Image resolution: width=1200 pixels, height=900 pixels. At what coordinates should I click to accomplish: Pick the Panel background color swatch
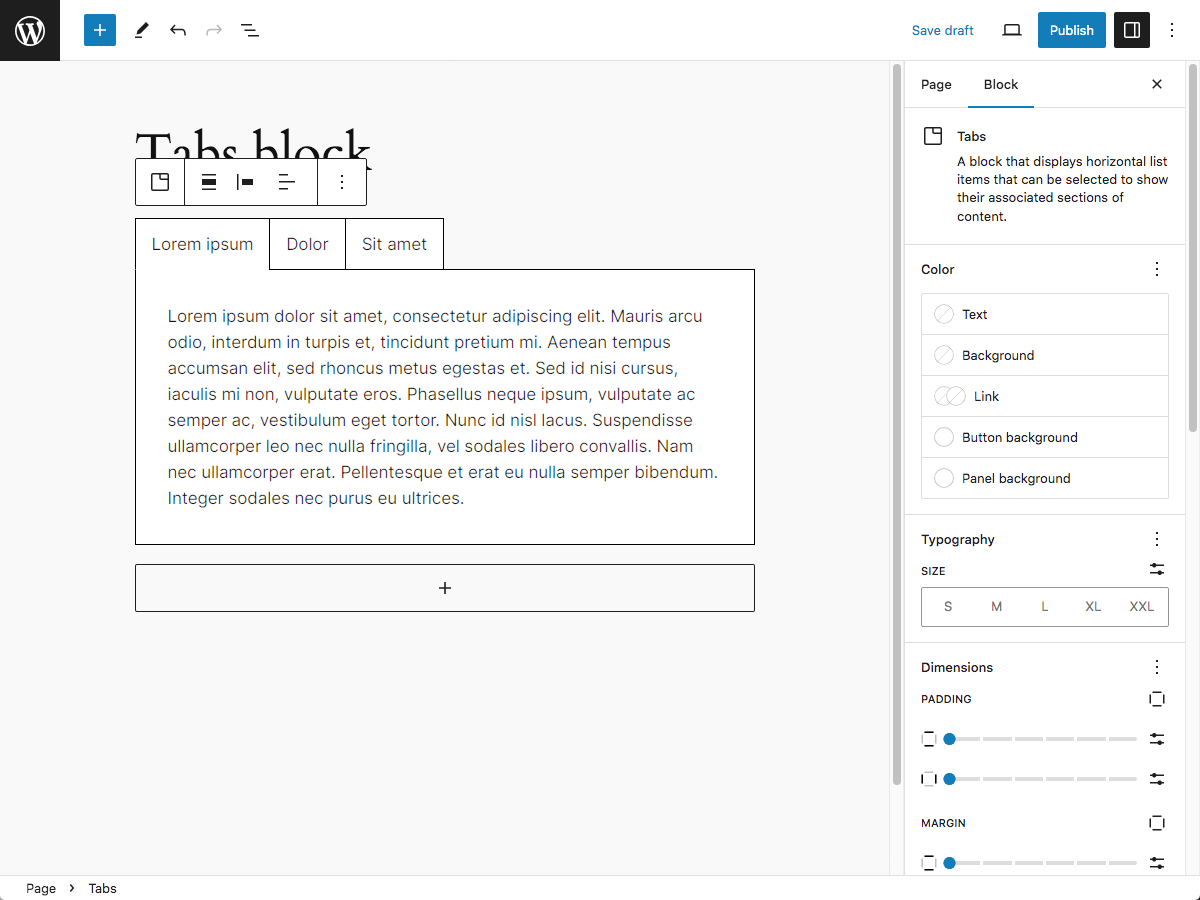pyautogui.click(x=1045, y=478)
